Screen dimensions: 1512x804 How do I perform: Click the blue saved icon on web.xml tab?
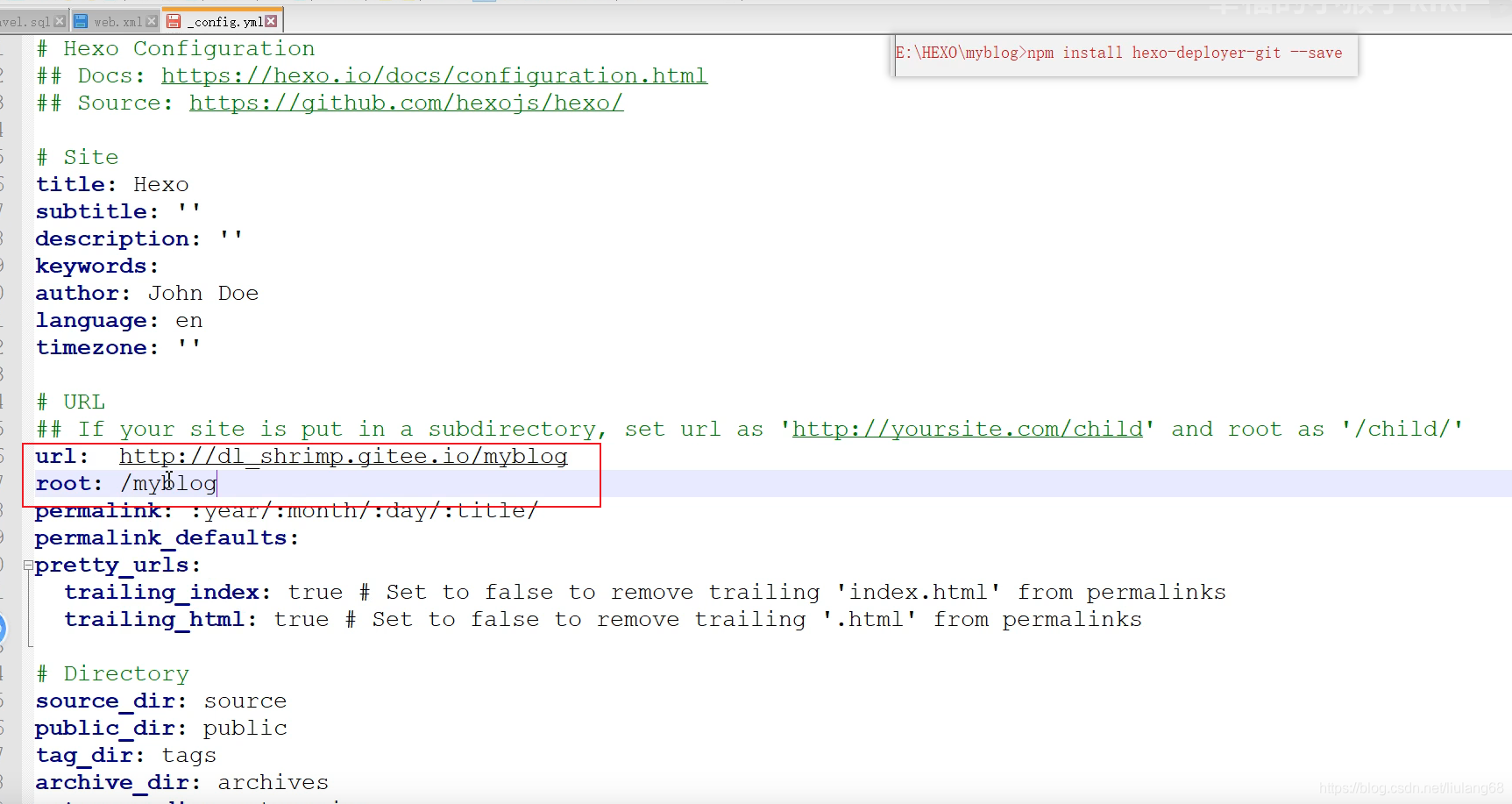tap(81, 21)
